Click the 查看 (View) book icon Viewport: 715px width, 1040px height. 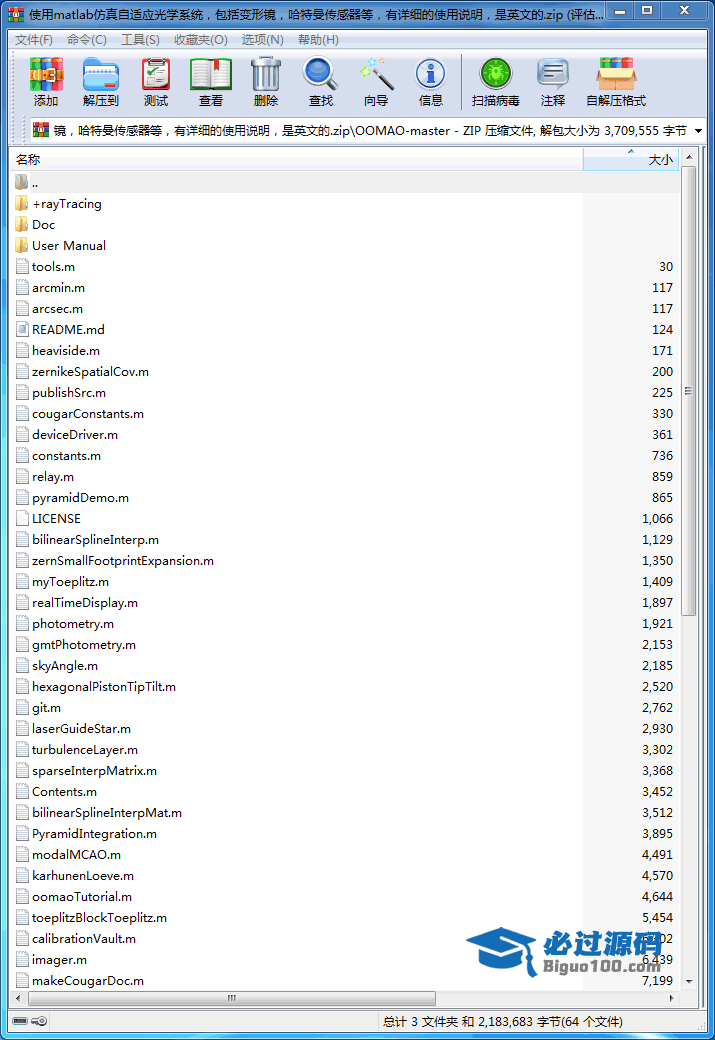click(x=211, y=74)
